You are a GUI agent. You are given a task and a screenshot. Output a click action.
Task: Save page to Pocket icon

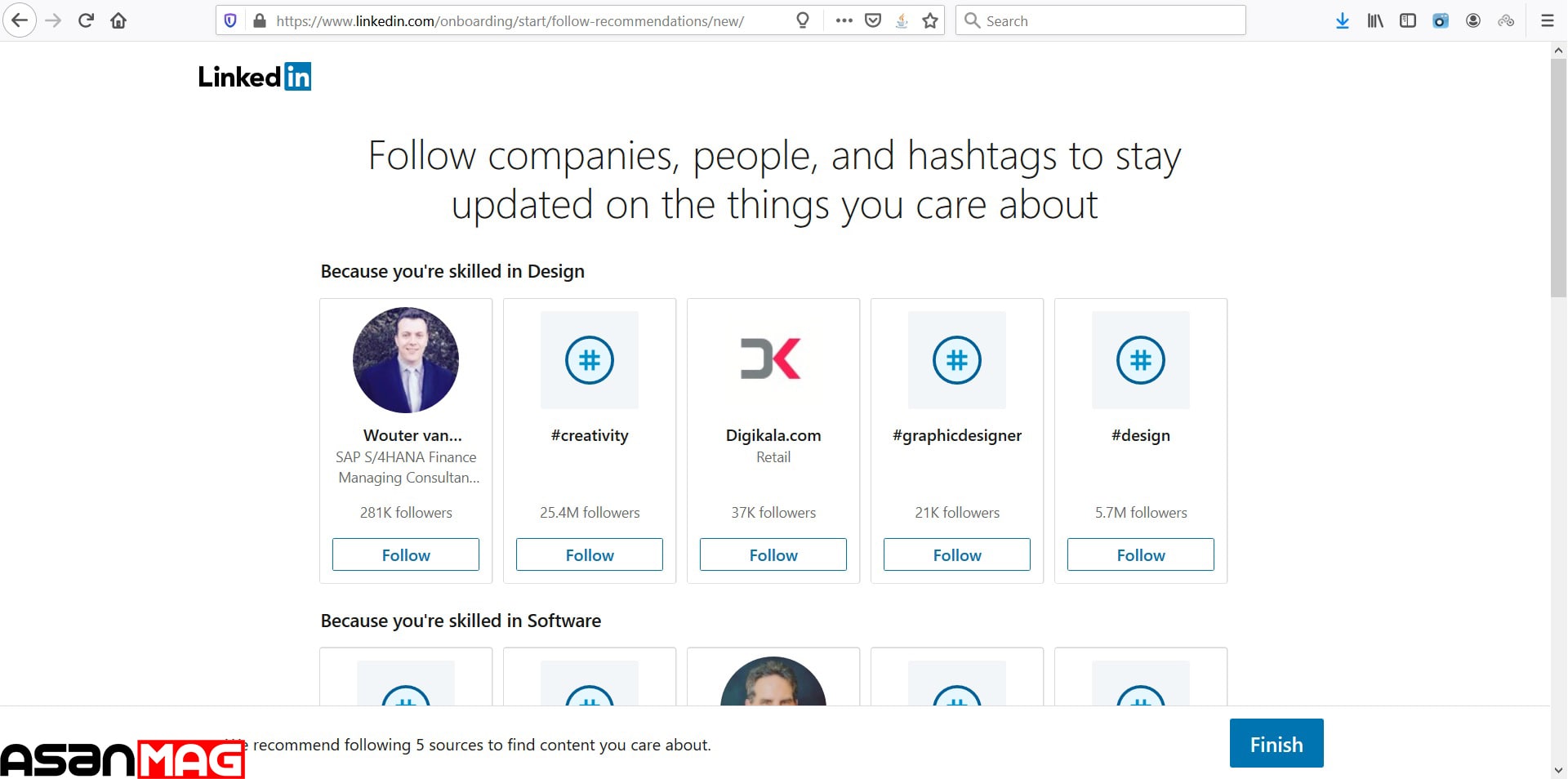tap(873, 20)
